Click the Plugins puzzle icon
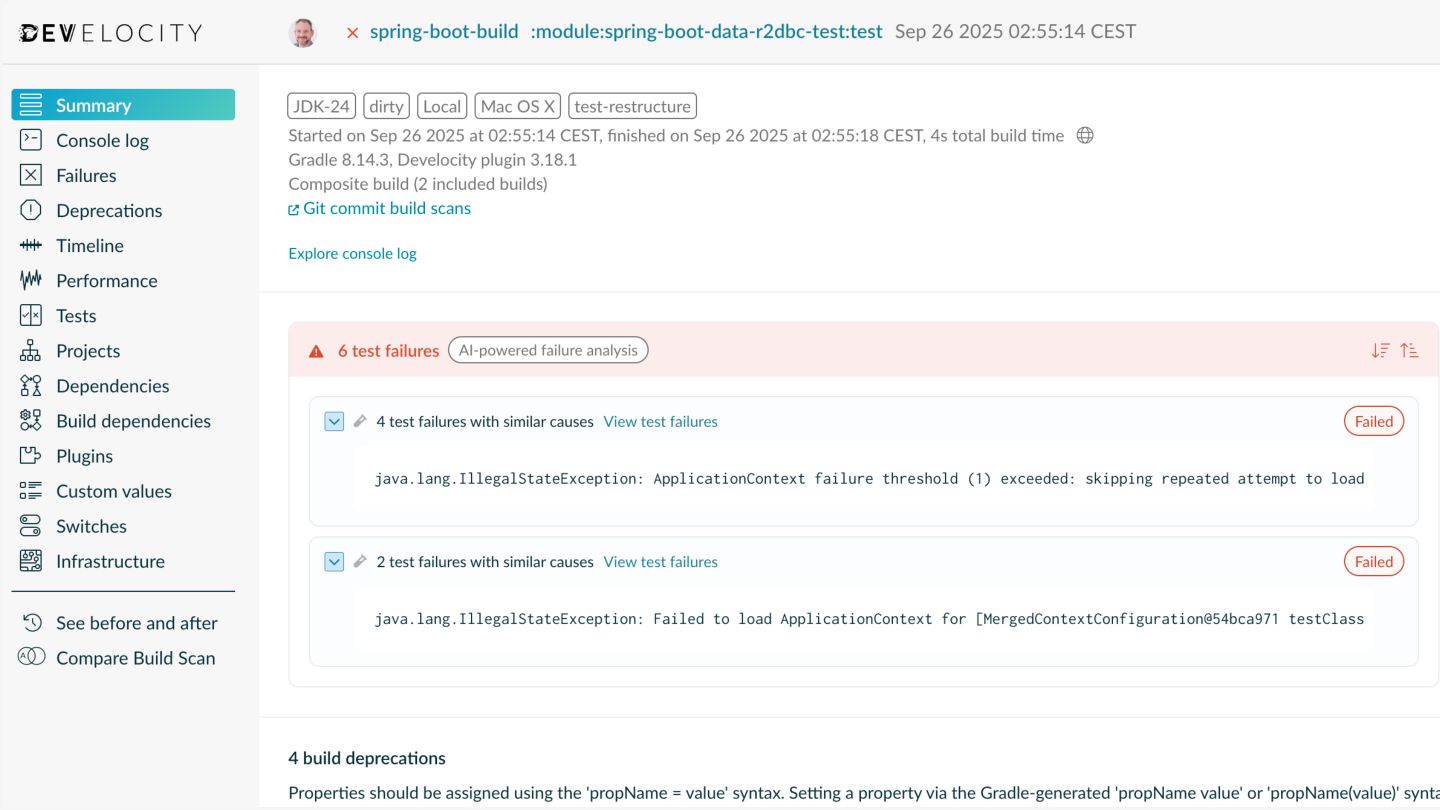The height and width of the screenshot is (810, 1440). coord(31,455)
